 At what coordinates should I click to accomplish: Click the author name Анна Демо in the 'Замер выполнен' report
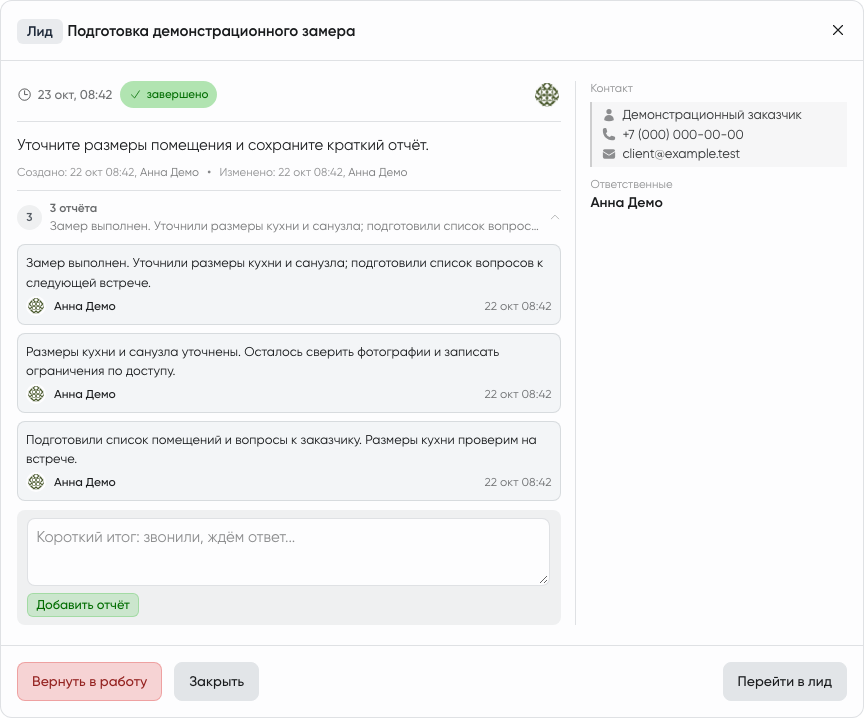[85, 306]
